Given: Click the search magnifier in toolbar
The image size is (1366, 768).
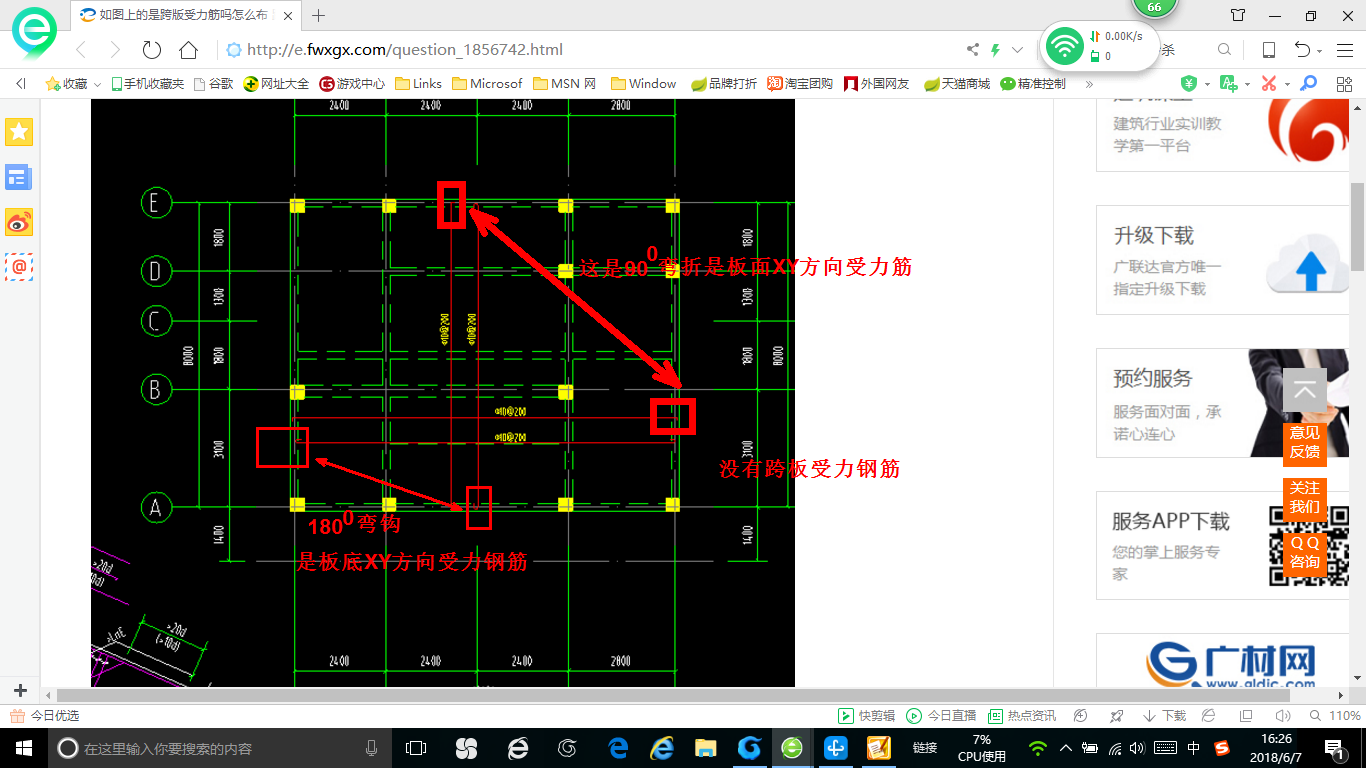Looking at the screenshot, I should click(x=1224, y=50).
